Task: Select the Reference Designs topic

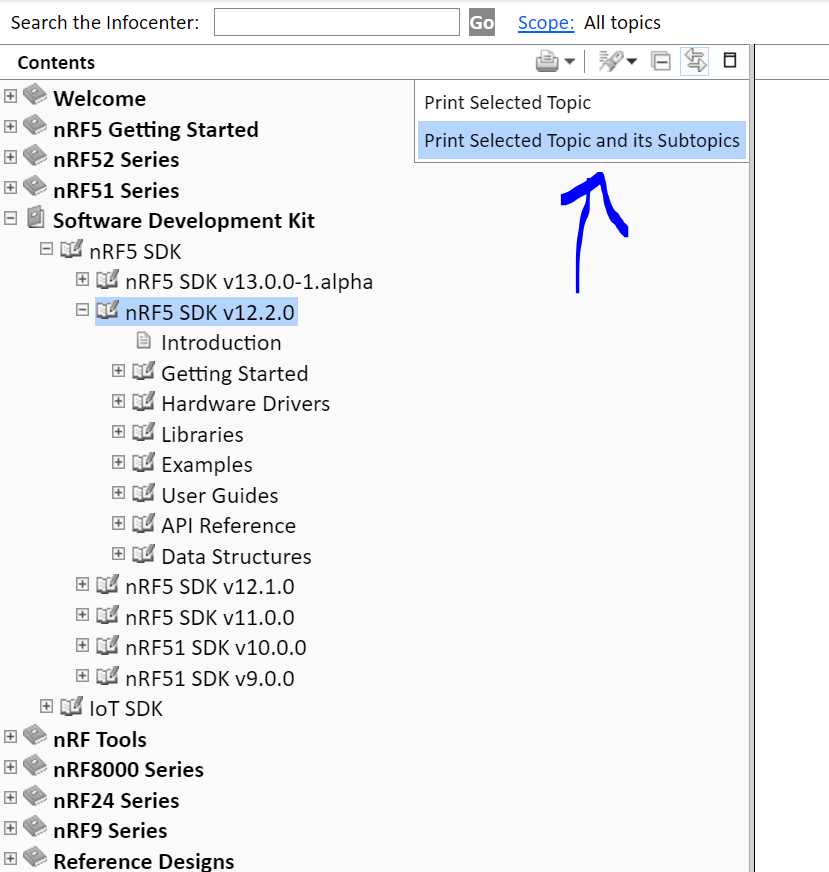Action: tap(143, 861)
